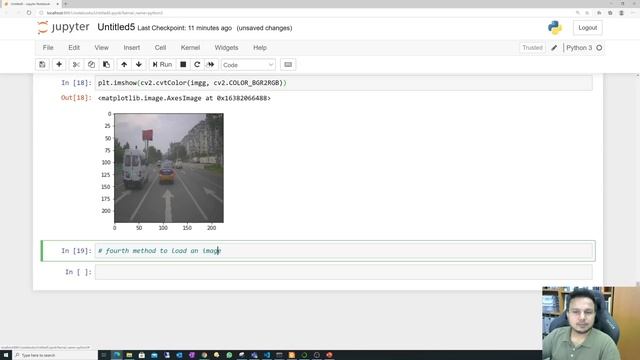Screen dimensions: 640x360
Task: Click the taskbar search box
Action: [55, 355]
